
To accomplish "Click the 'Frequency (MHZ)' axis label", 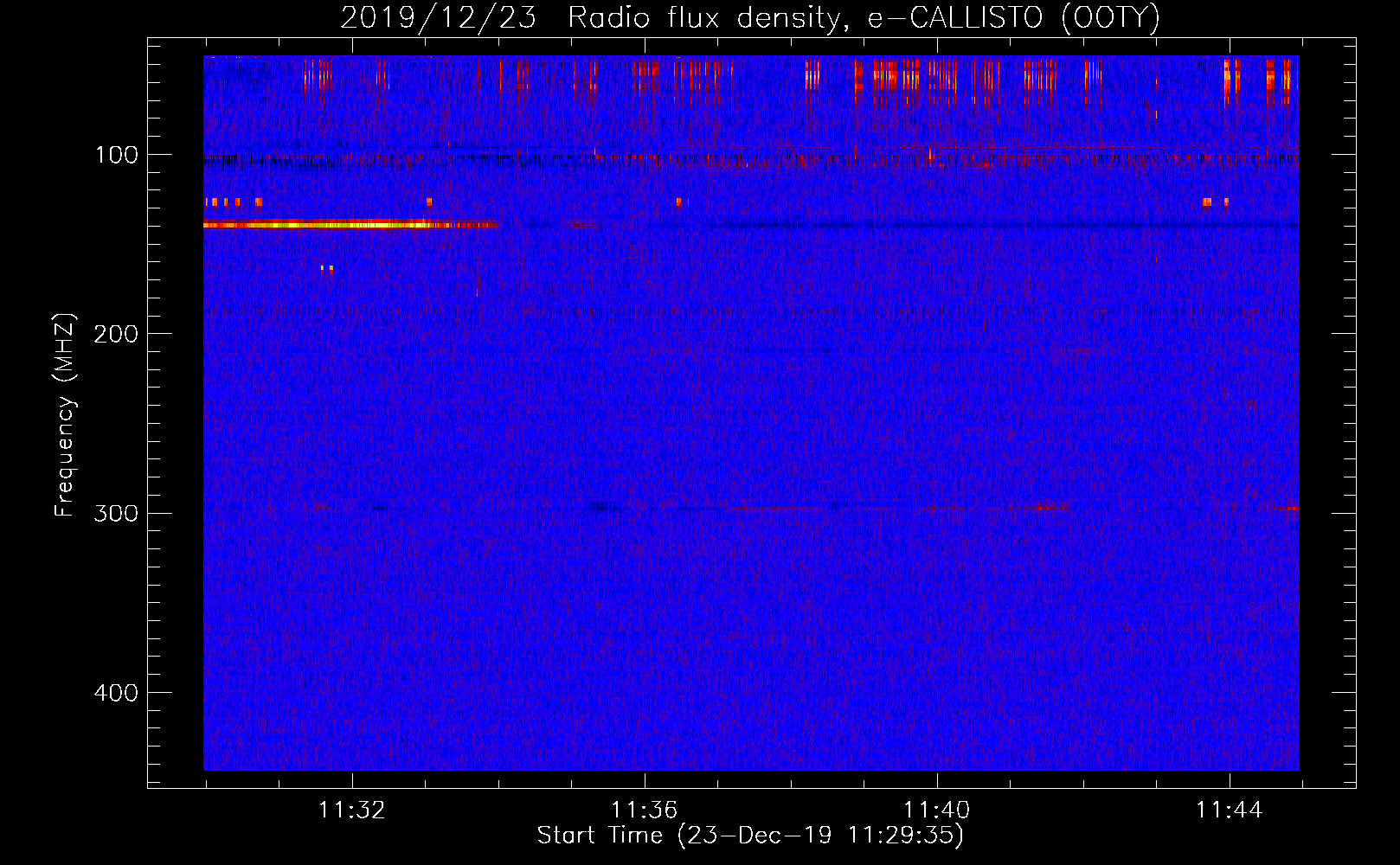I will pos(65,415).
